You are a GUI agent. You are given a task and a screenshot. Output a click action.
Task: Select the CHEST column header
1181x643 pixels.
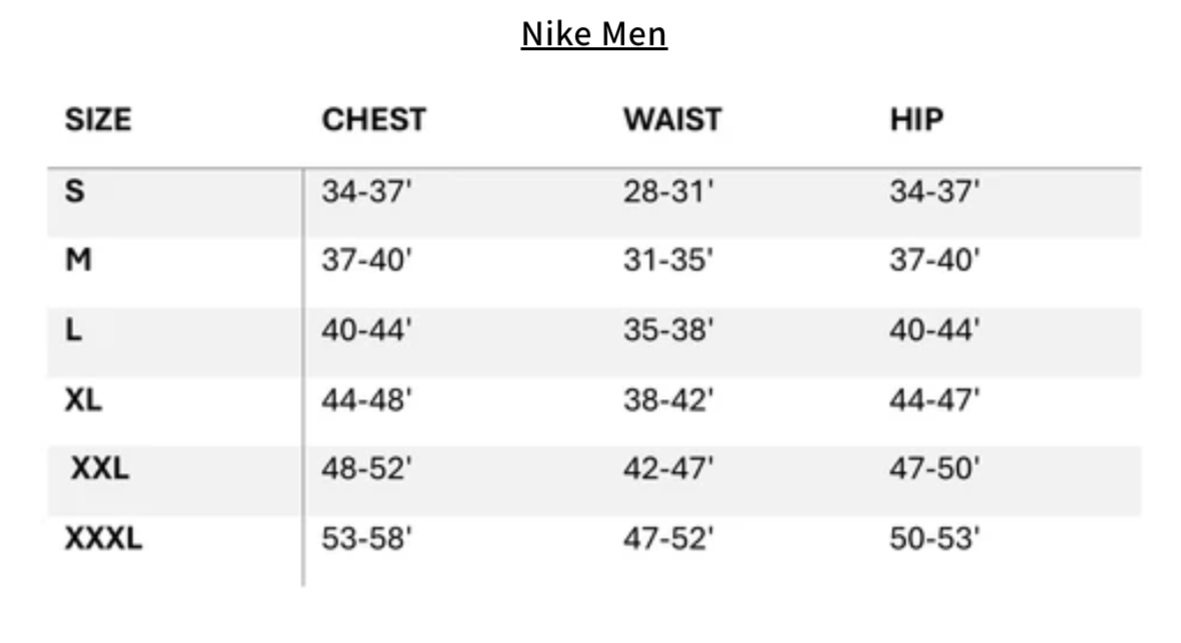point(373,120)
